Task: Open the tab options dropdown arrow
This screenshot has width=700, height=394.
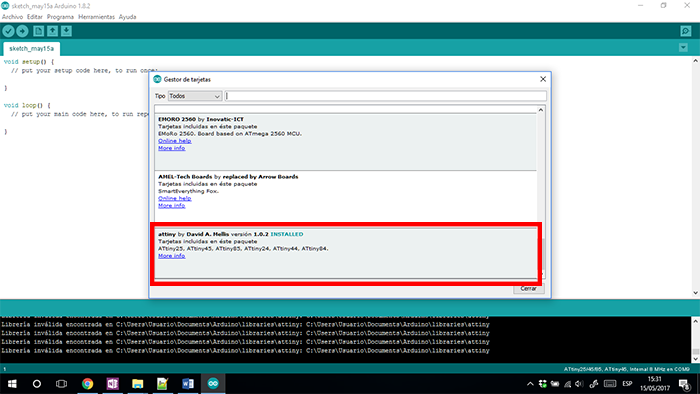Action: pos(683,47)
